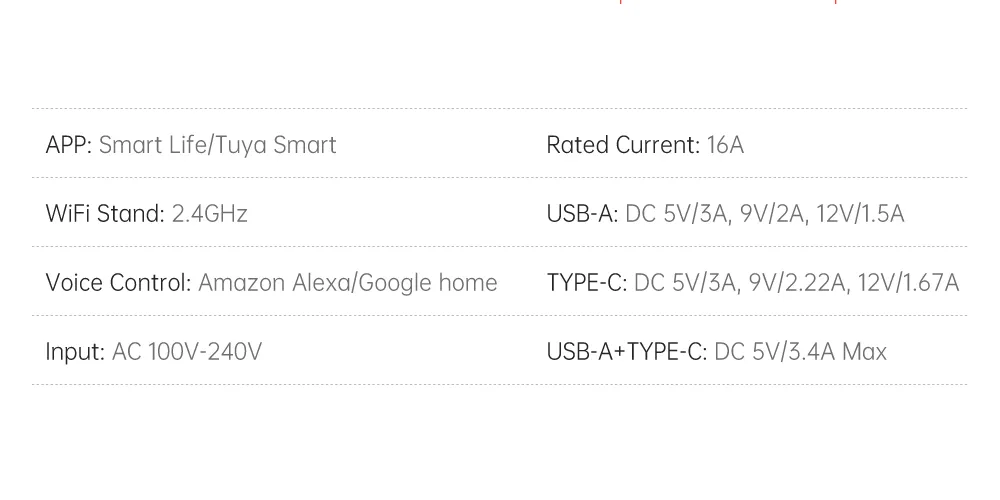Click the Voice Control label
Viewport: 1000px width, 500px height.
pyautogui.click(x=119, y=283)
